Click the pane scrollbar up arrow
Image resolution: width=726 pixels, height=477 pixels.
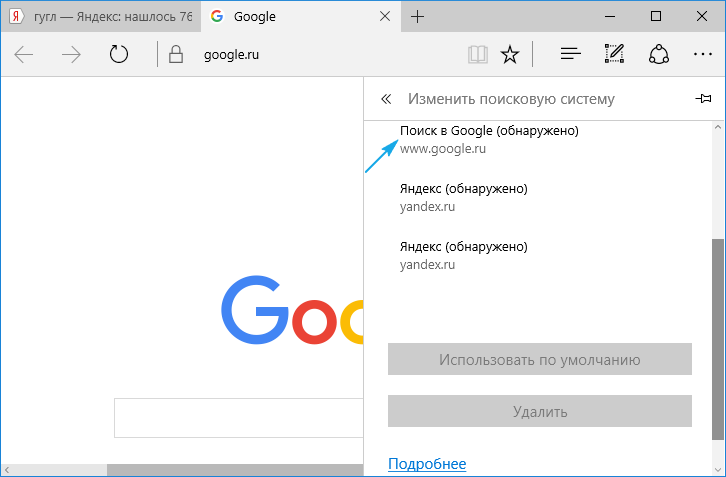718,127
